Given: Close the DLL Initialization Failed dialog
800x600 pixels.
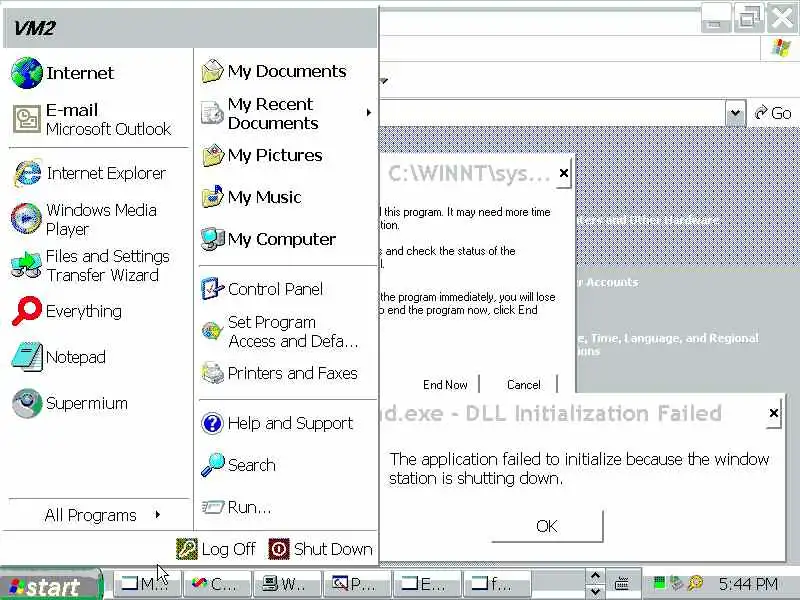Looking at the screenshot, I should click(773, 413).
